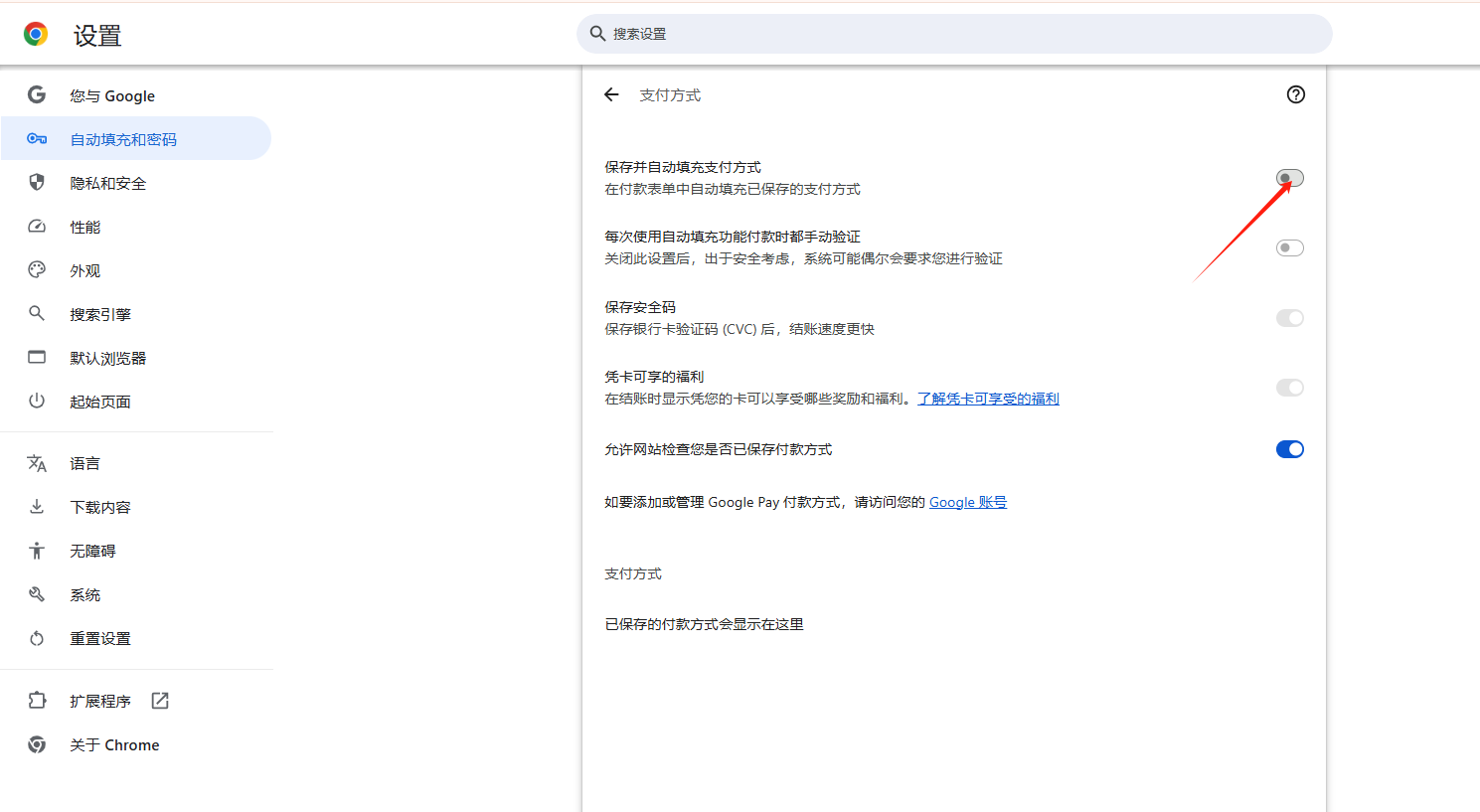1480x812 pixels.
Task: Select 自动填充和密码 in the sidebar
Action: tap(136, 138)
